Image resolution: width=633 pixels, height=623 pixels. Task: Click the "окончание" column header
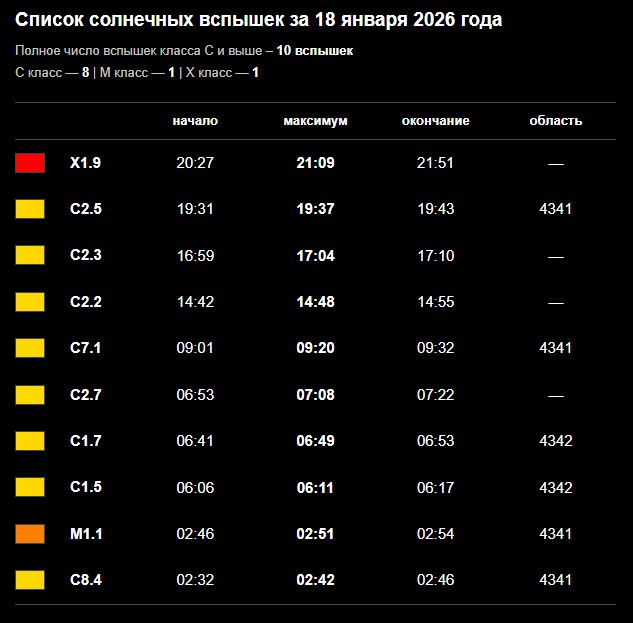[435, 121]
